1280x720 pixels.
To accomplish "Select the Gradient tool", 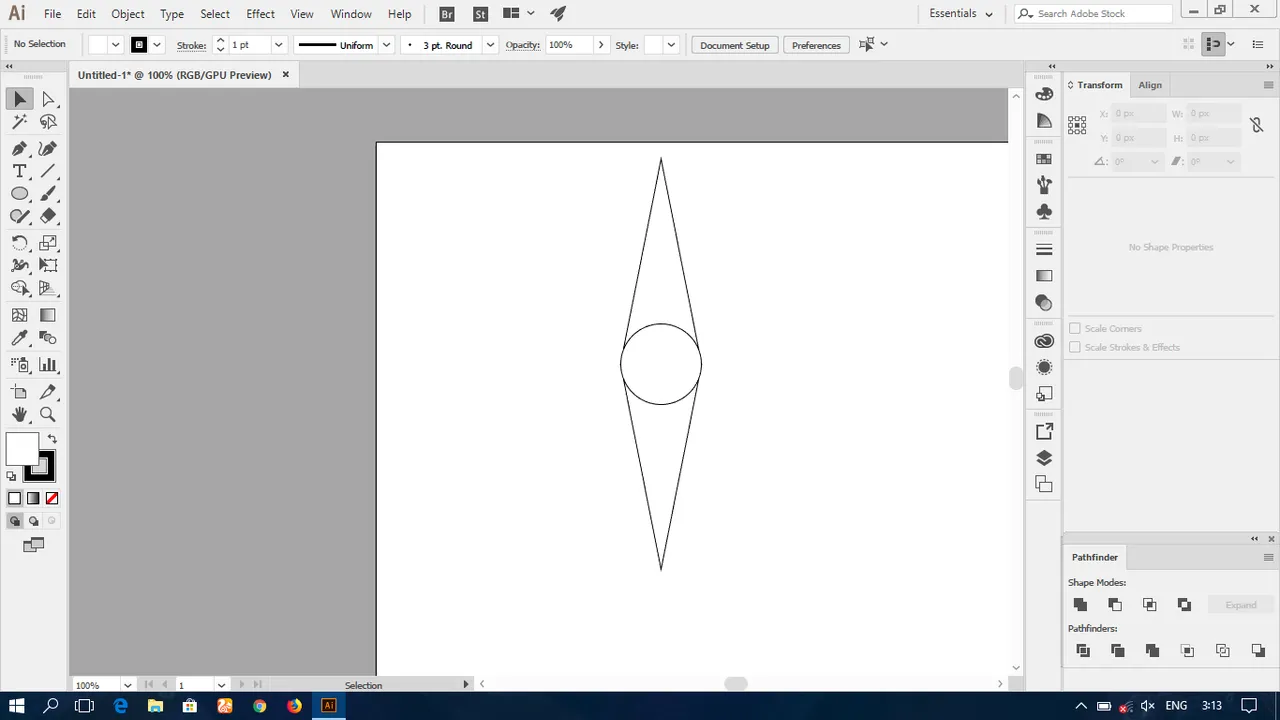I will 48,315.
